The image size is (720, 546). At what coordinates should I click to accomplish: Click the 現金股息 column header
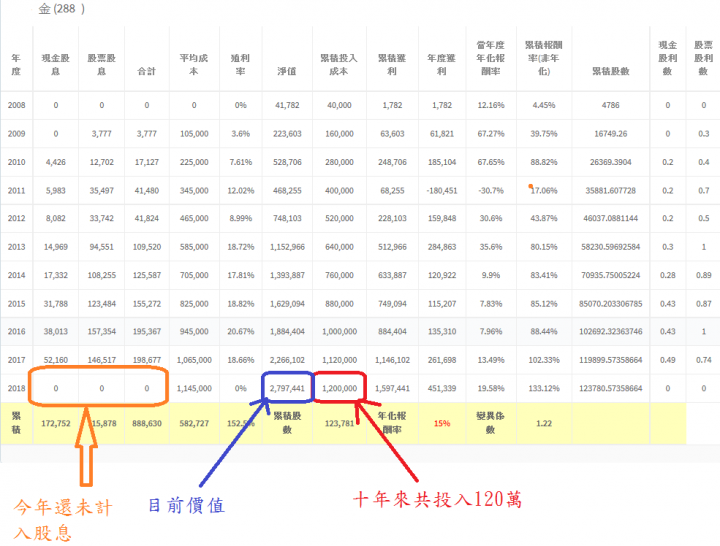(56, 65)
